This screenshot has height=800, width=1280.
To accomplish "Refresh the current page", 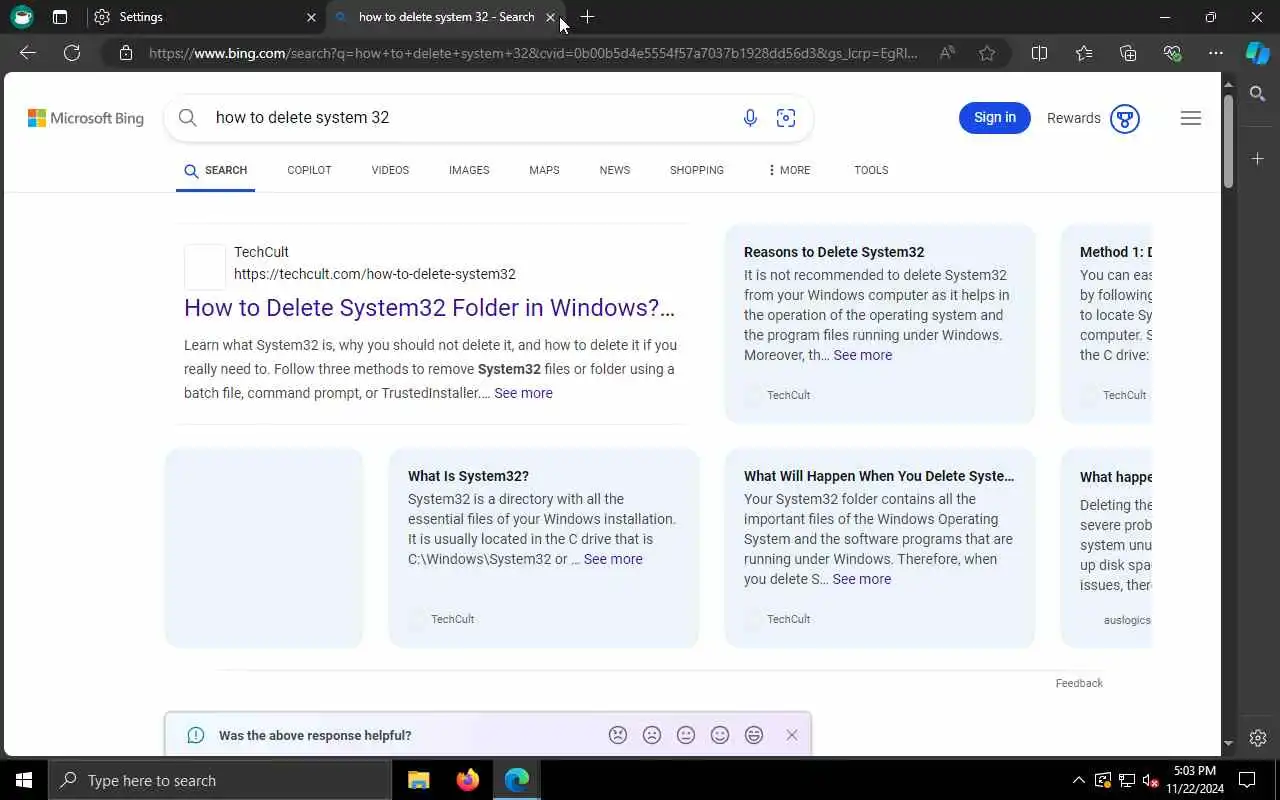I will coord(72,53).
